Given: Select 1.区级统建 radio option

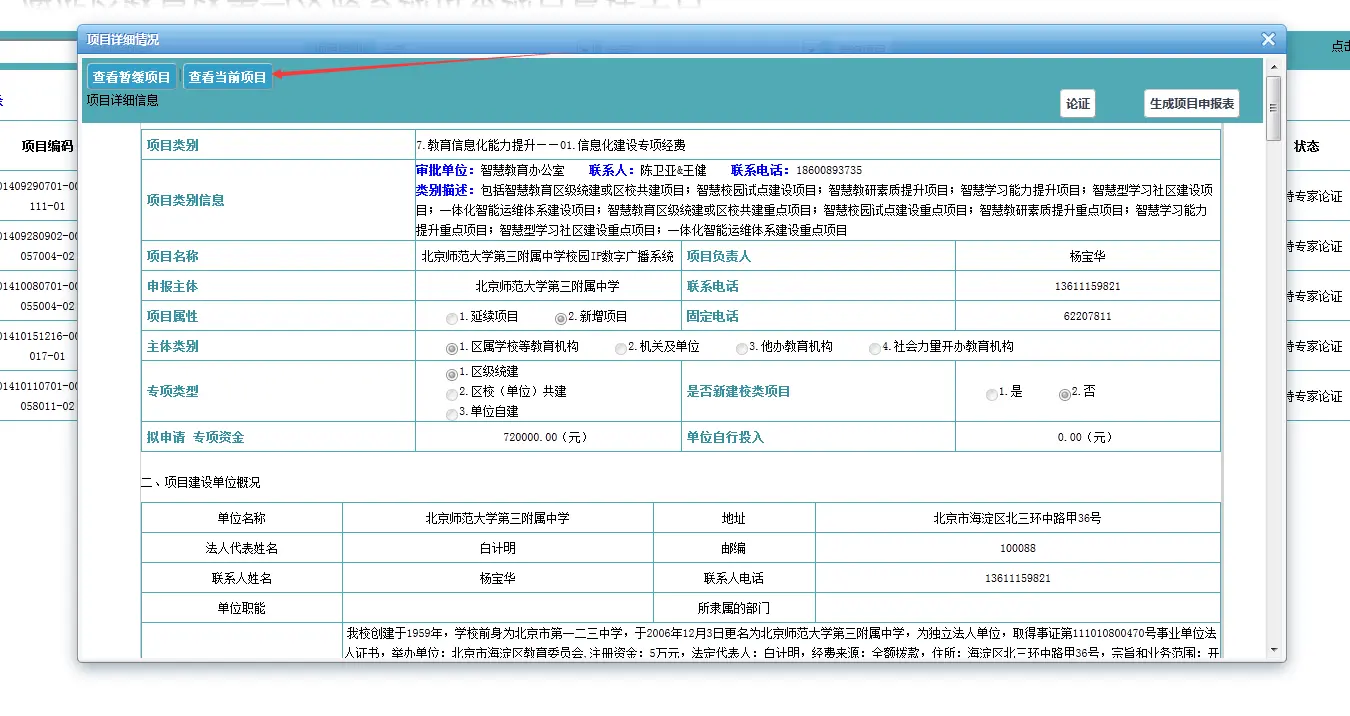Looking at the screenshot, I should coord(452,373).
